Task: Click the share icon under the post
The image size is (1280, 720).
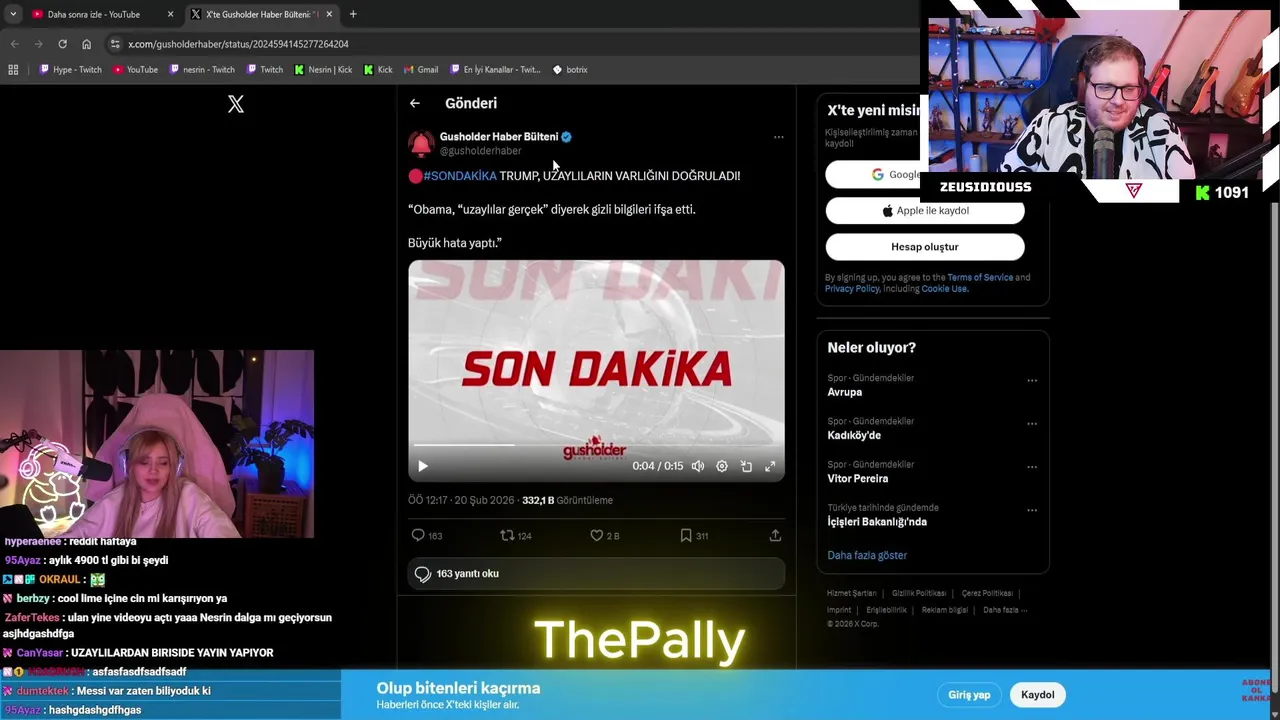Action: coord(775,536)
